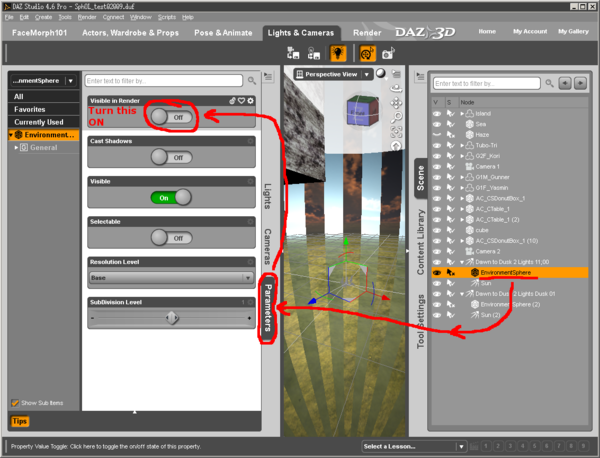The height and width of the screenshot is (458, 600).
Task: Click the viewport pan arrows icon
Action: [396, 103]
